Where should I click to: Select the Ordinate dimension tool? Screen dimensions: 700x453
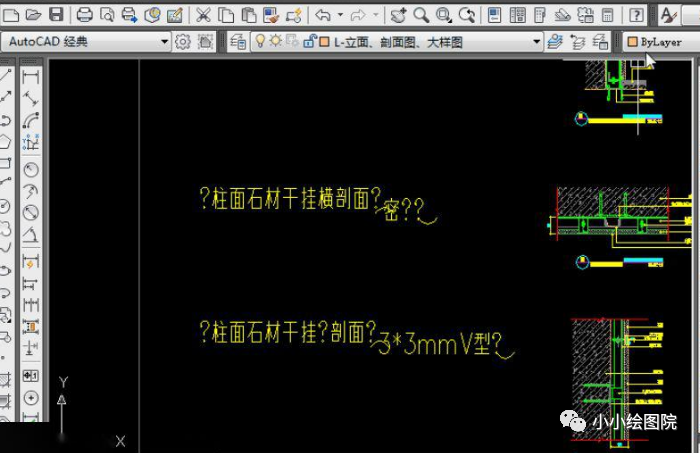(x=30, y=142)
